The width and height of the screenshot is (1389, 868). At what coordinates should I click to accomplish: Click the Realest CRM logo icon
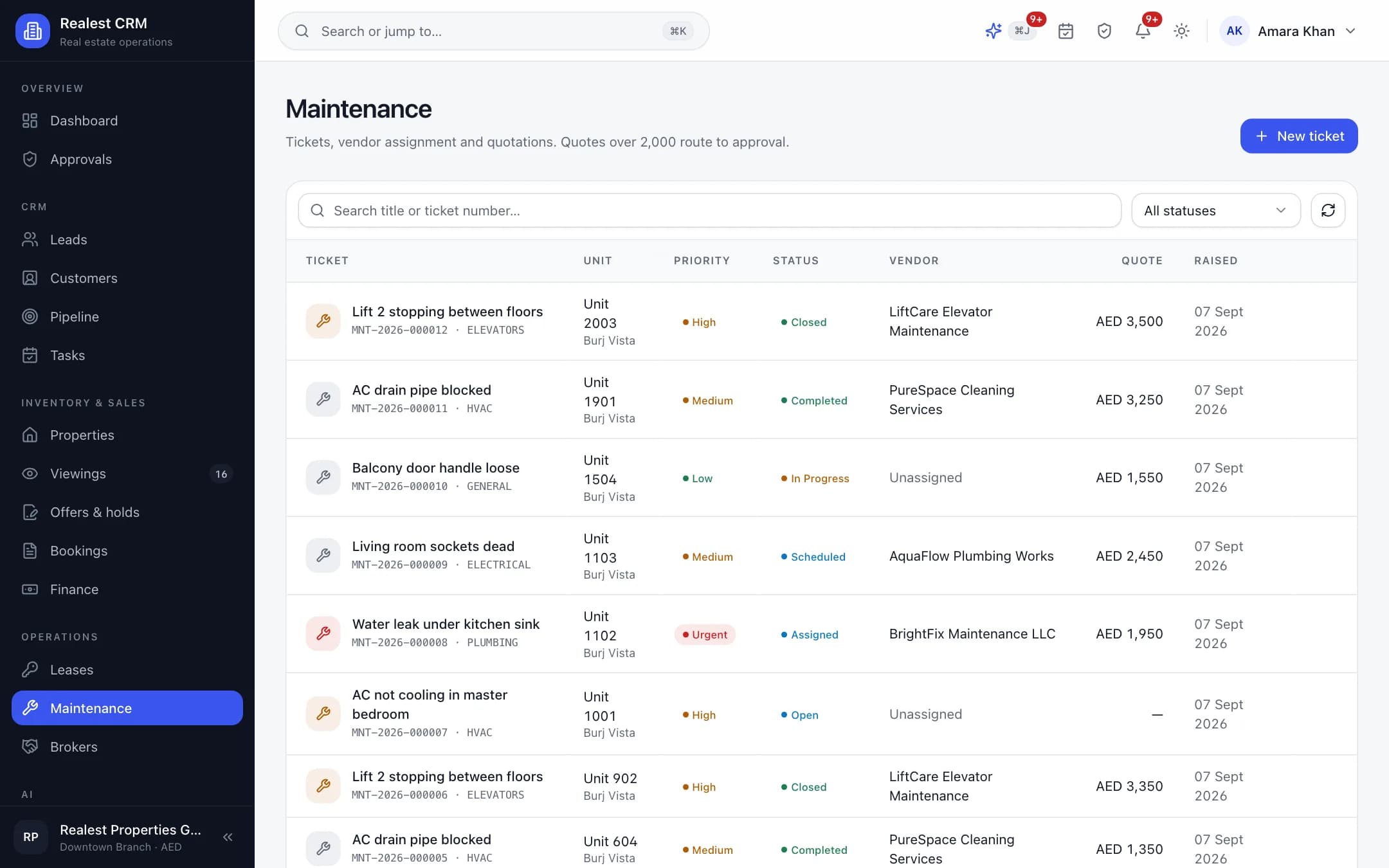click(x=33, y=31)
